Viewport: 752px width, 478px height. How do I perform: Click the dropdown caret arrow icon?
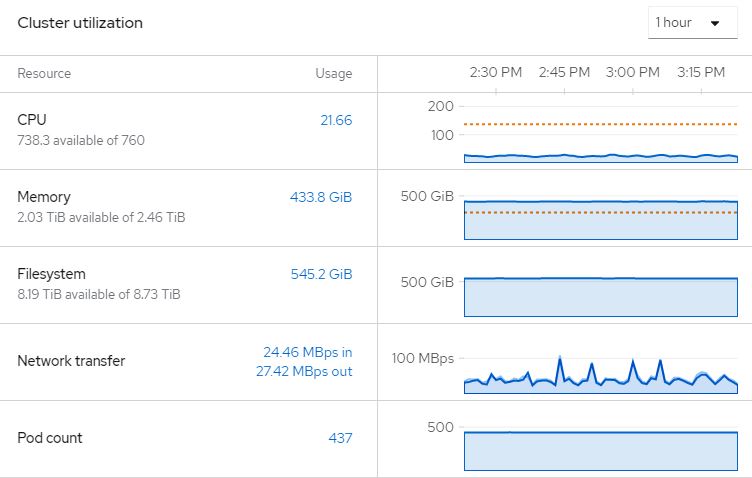pos(715,23)
